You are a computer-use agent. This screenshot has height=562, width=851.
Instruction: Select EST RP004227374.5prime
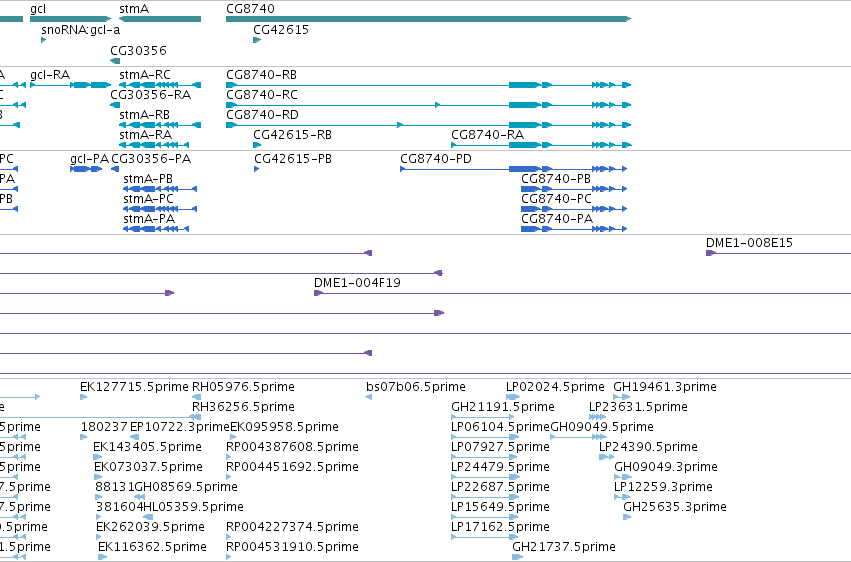click(x=293, y=527)
